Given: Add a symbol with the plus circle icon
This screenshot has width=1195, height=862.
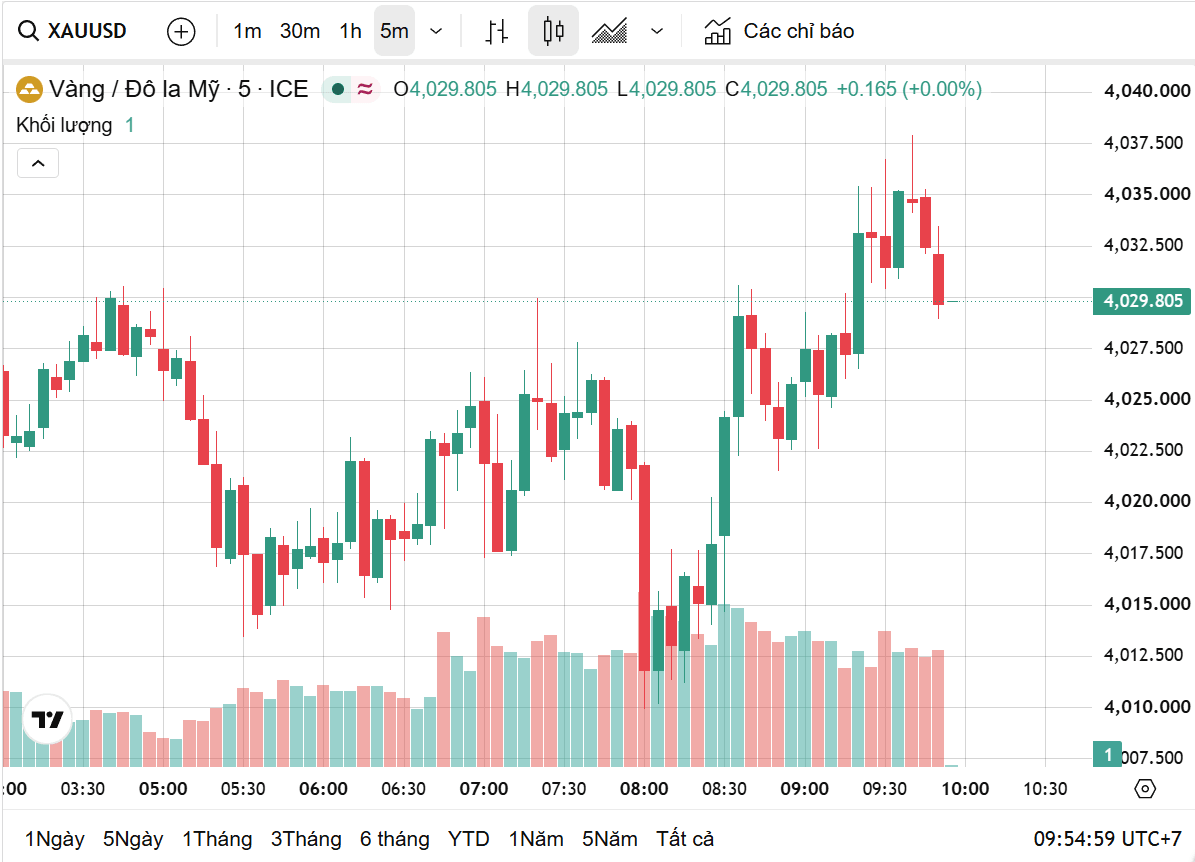Looking at the screenshot, I should [181, 31].
